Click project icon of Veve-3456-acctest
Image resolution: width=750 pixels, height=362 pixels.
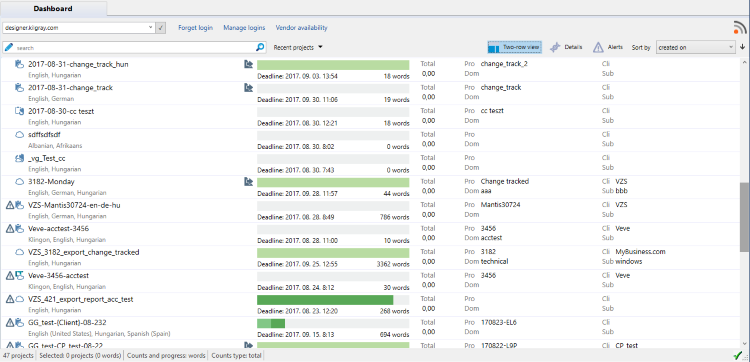coord(19,275)
